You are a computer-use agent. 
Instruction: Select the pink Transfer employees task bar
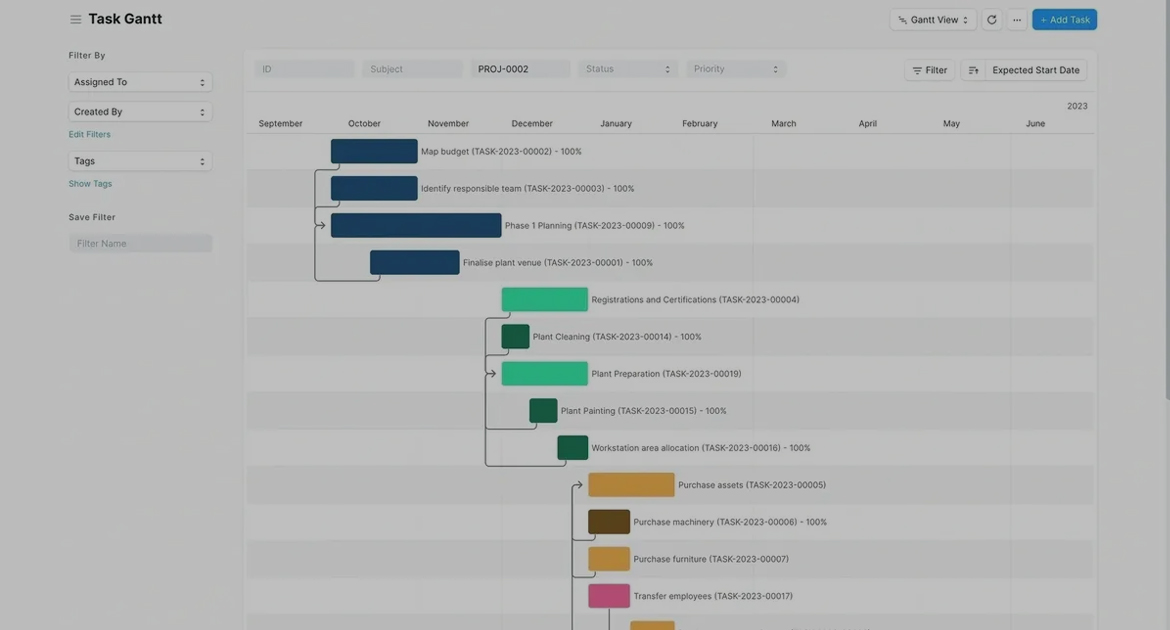(x=608, y=596)
